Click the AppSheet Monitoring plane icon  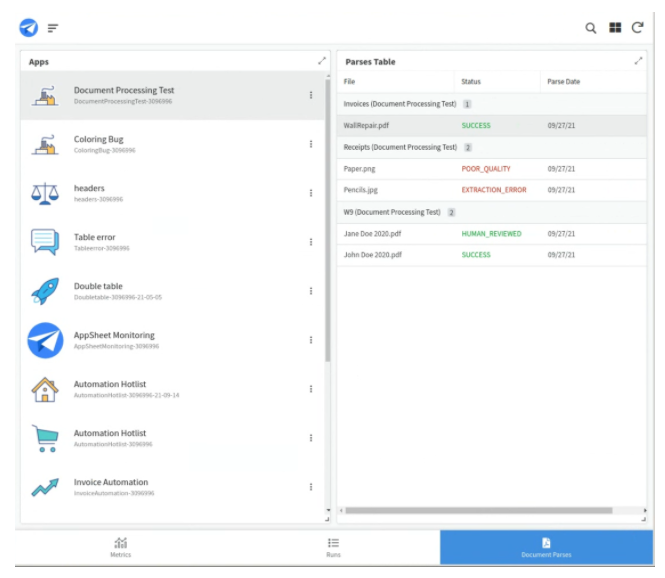click(45, 340)
